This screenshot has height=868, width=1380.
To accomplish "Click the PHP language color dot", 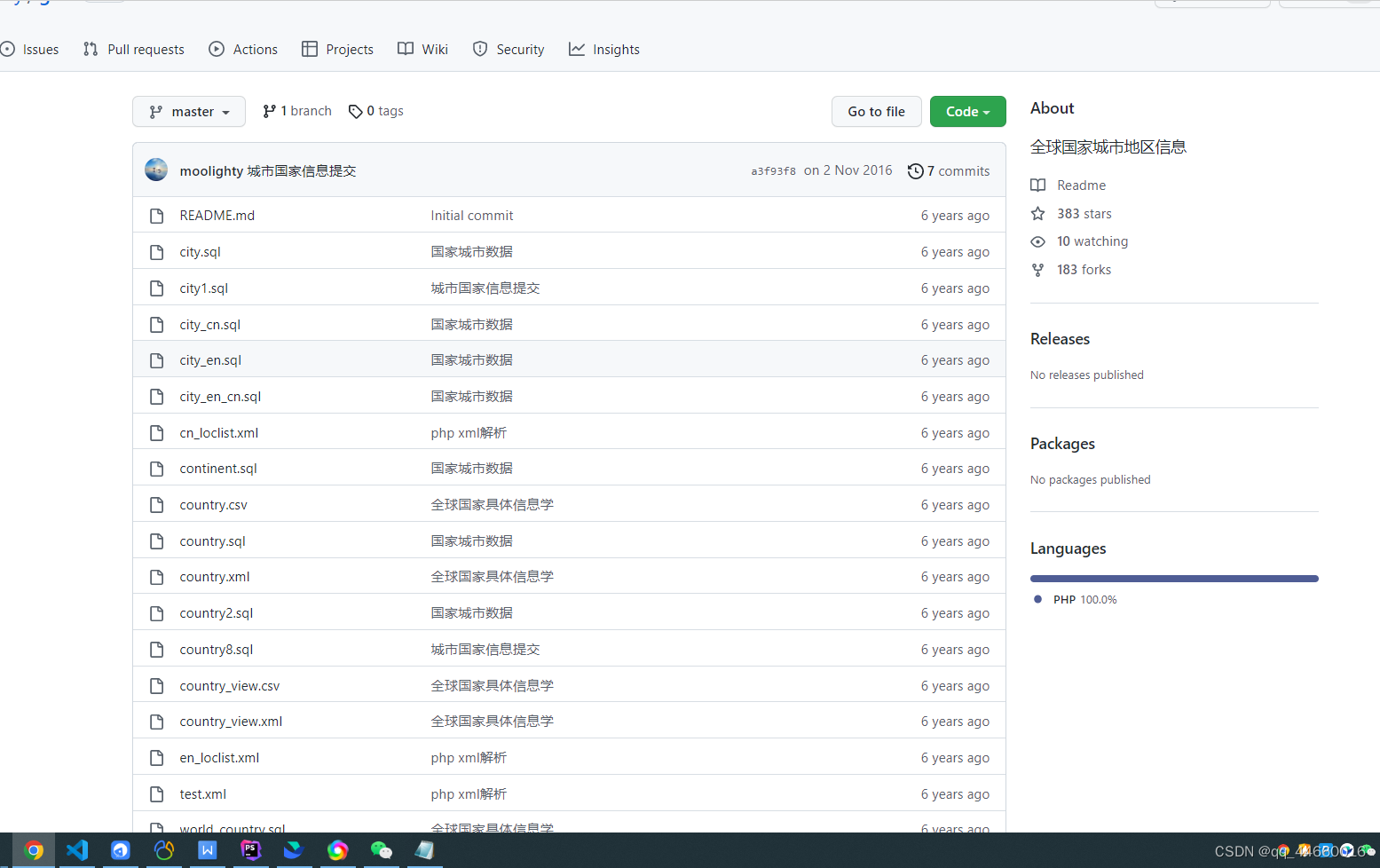I will tap(1037, 599).
